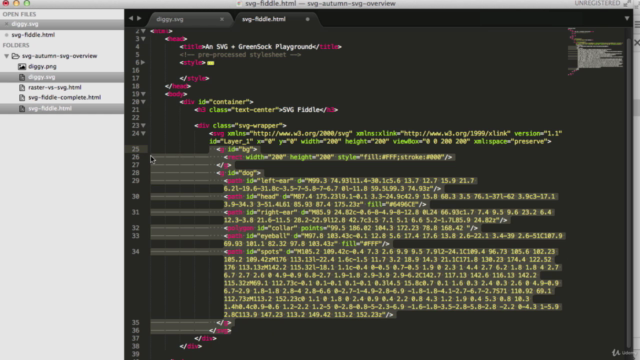Fold the body tag at line 19
The height and width of the screenshot is (360, 640).
point(143,94)
